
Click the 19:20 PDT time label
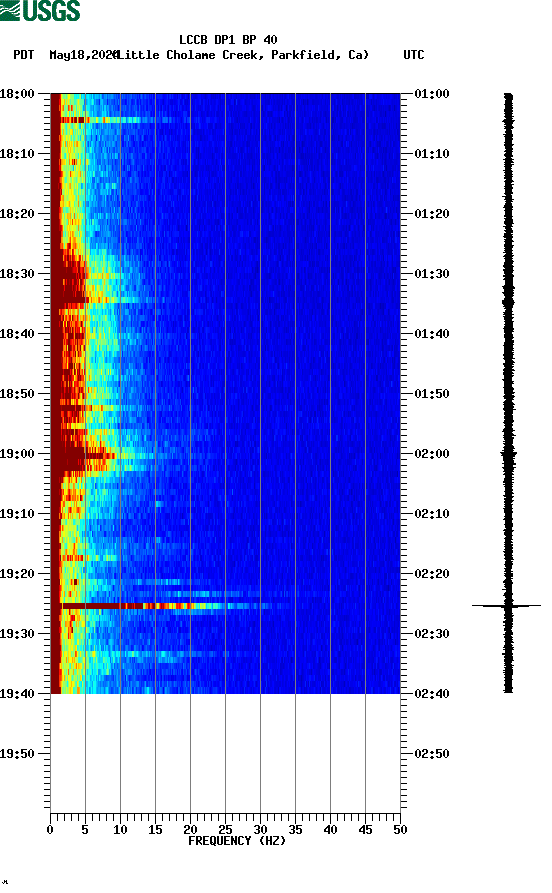(17, 574)
